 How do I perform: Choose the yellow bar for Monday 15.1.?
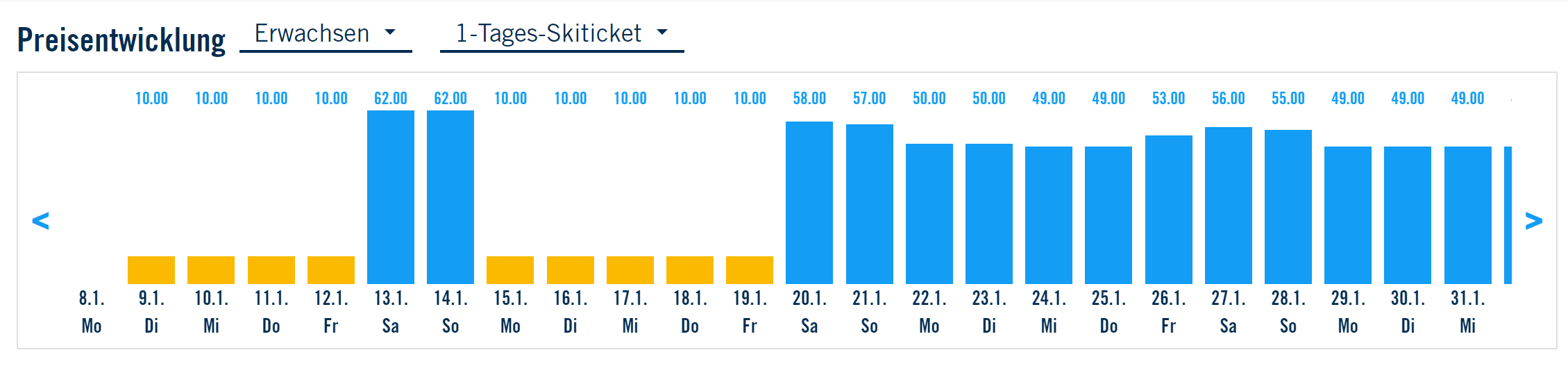[x=510, y=270]
